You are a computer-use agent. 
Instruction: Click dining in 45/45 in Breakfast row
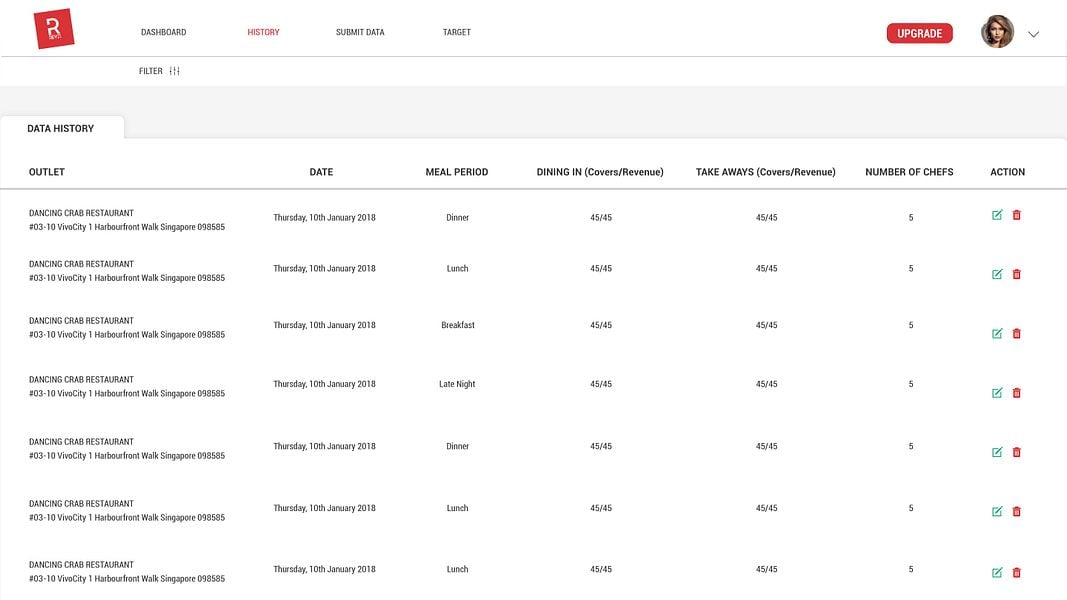601,325
